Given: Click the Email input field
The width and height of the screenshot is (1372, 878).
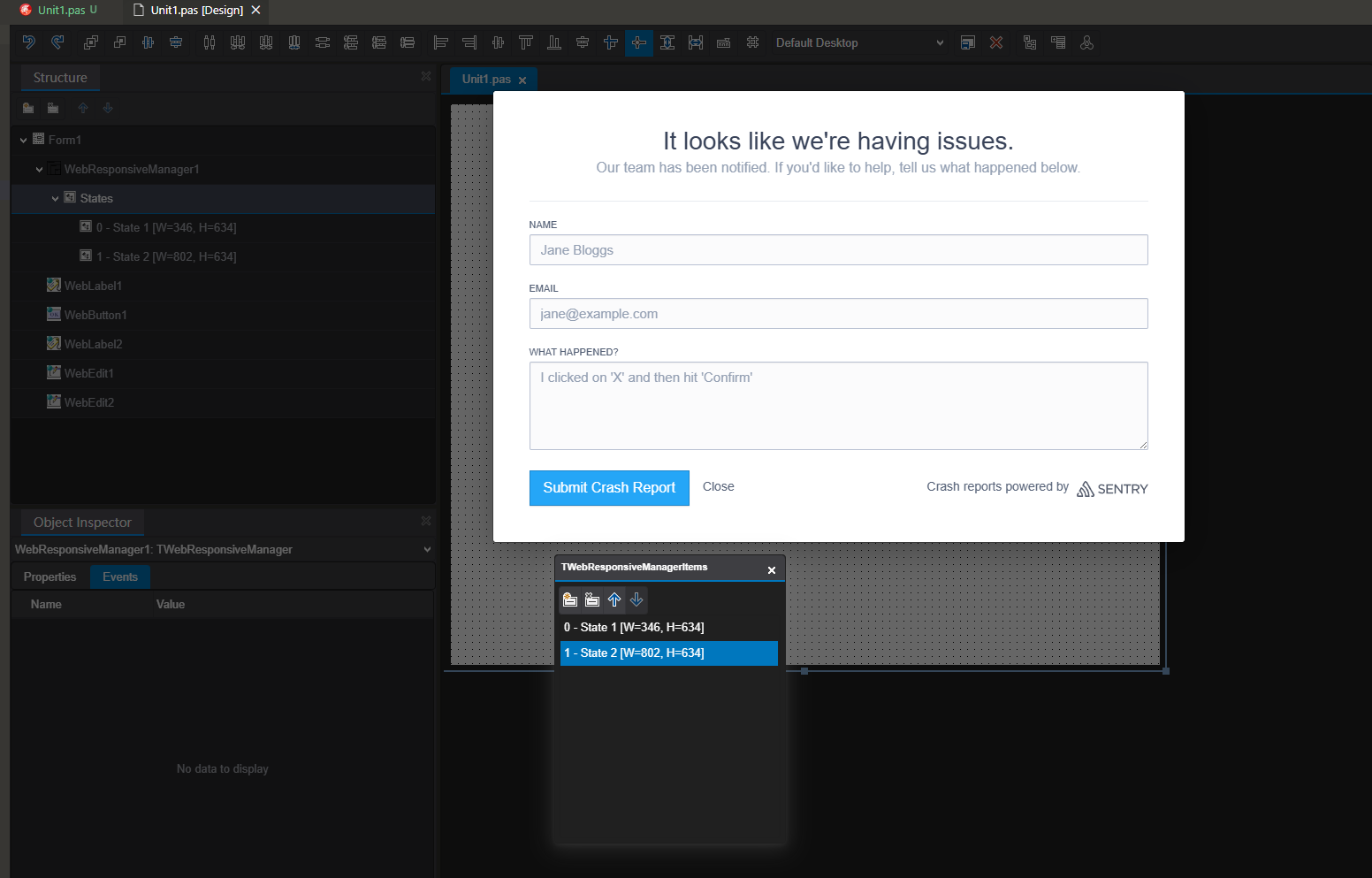Looking at the screenshot, I should [838, 314].
